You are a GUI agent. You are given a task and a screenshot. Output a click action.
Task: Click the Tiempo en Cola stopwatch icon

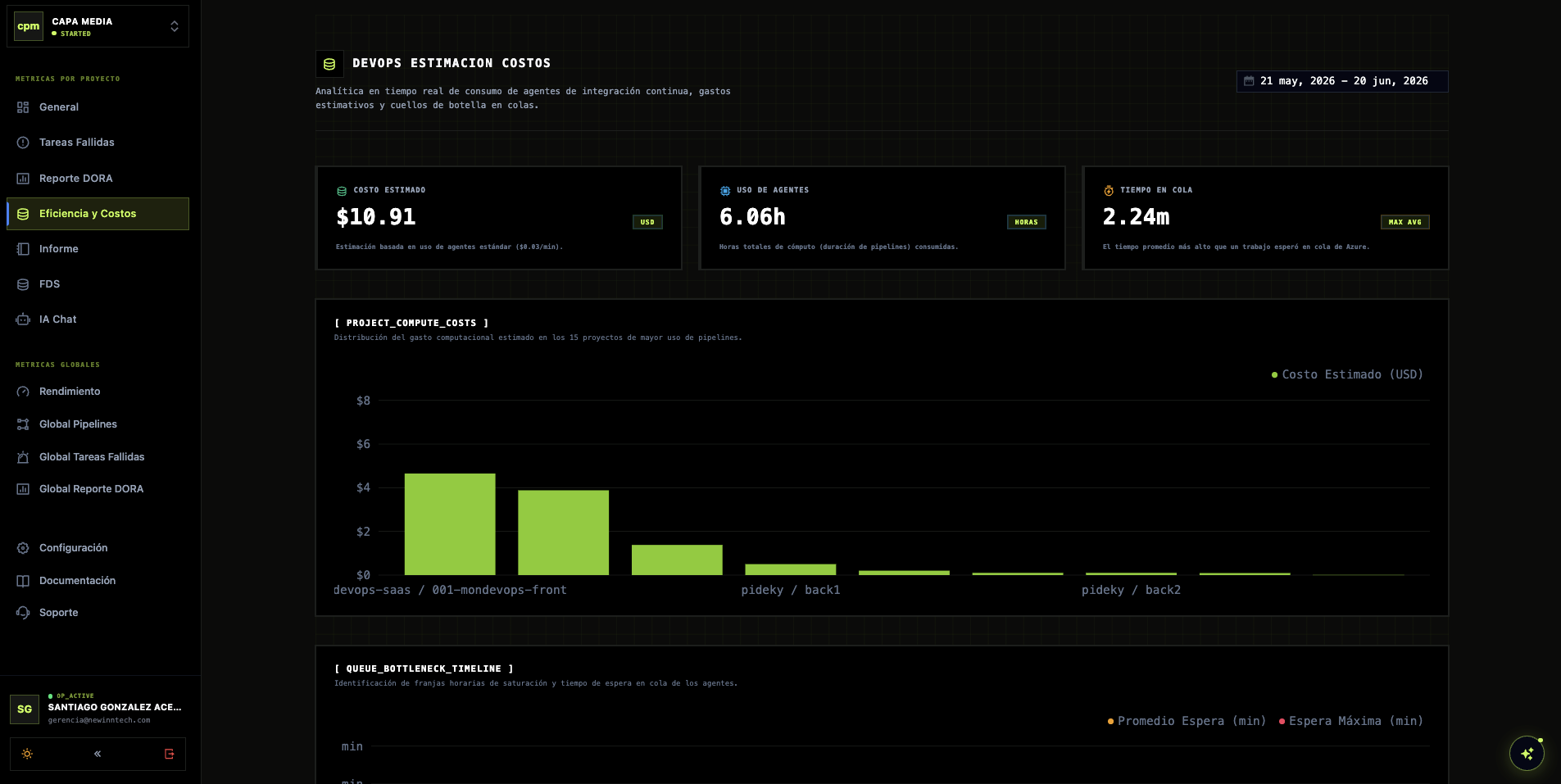(x=1109, y=191)
